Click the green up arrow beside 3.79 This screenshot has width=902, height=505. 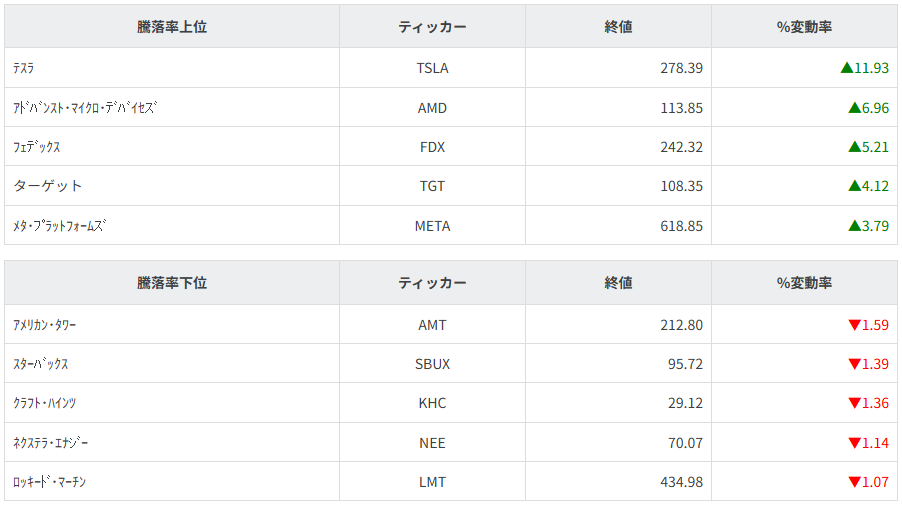point(854,226)
